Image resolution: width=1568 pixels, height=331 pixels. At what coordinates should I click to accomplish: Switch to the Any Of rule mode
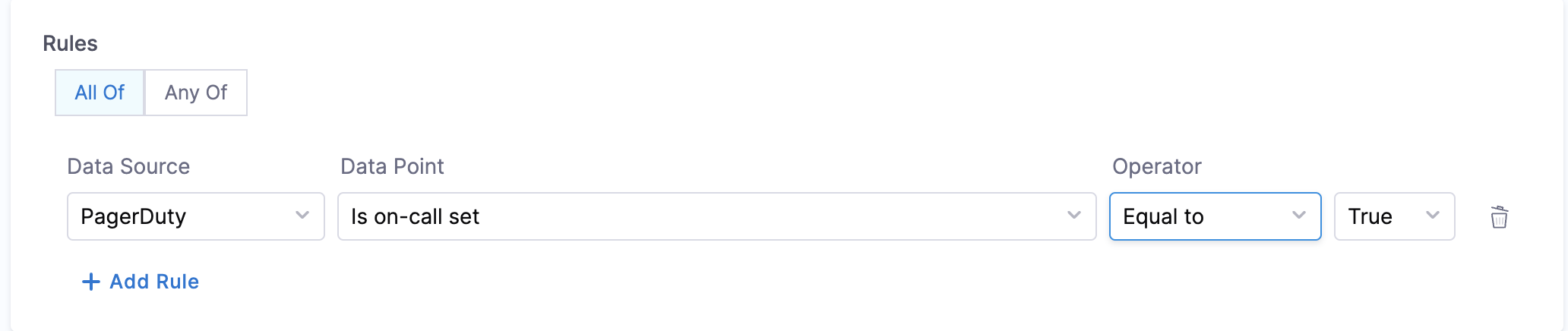tap(196, 93)
